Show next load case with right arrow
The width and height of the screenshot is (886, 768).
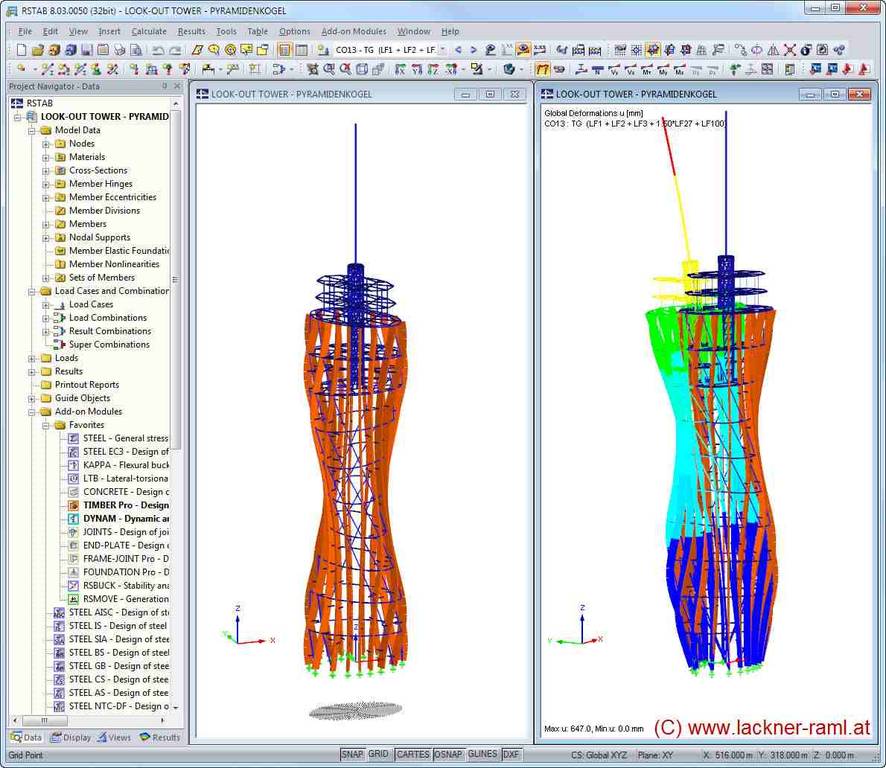[x=474, y=50]
